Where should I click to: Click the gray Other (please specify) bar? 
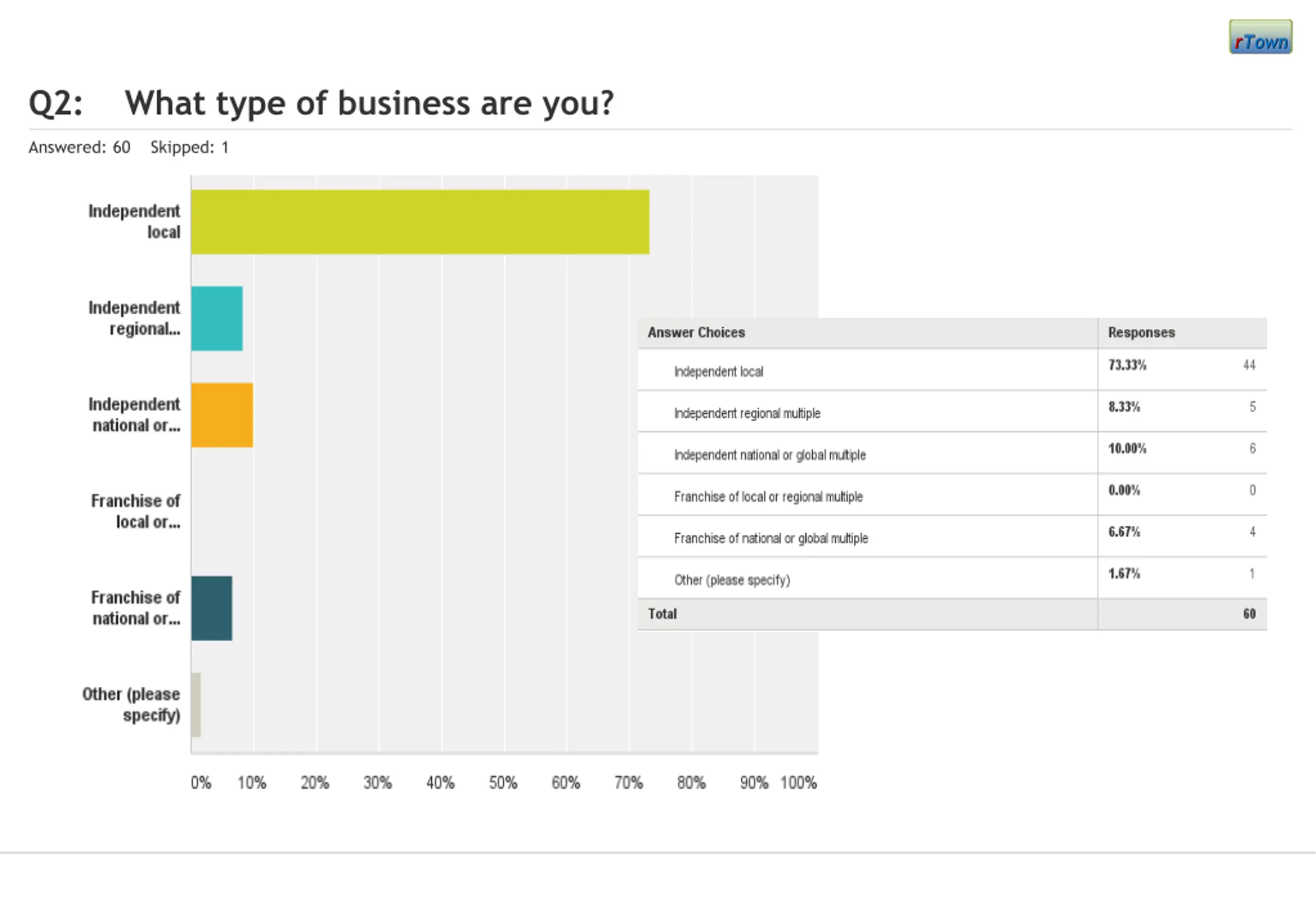coord(196,705)
